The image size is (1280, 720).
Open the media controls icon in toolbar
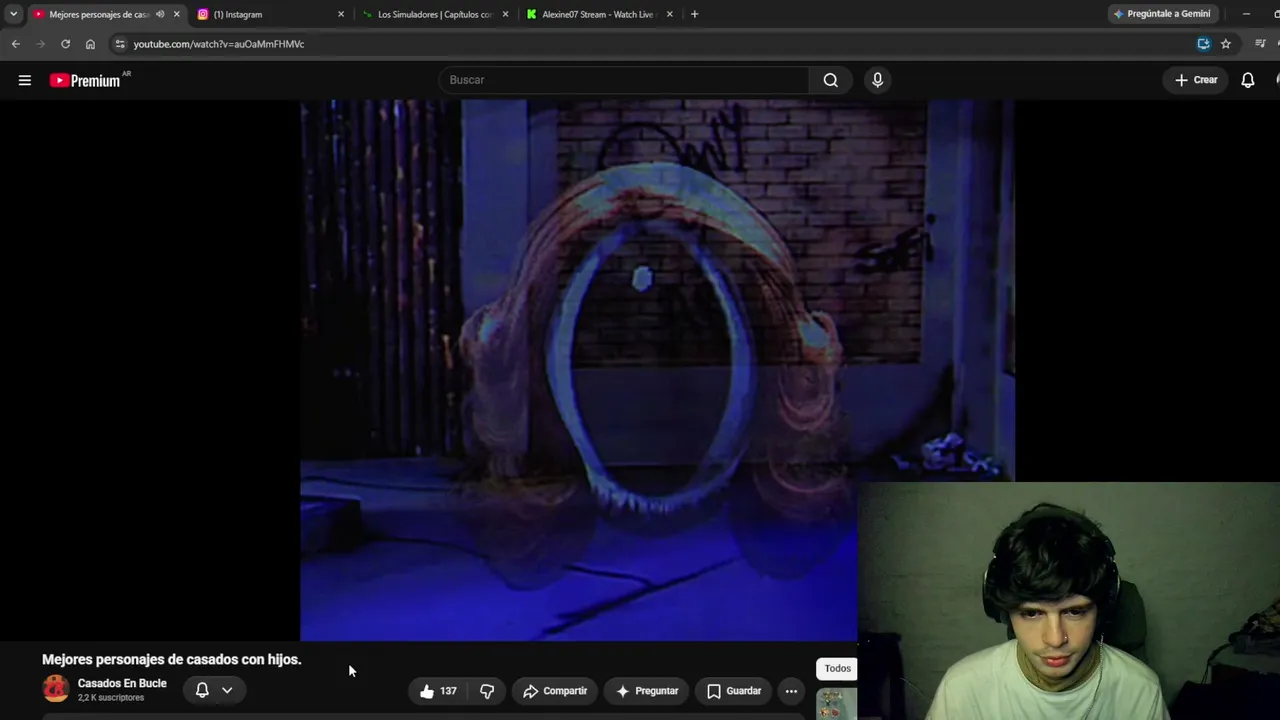[1260, 44]
